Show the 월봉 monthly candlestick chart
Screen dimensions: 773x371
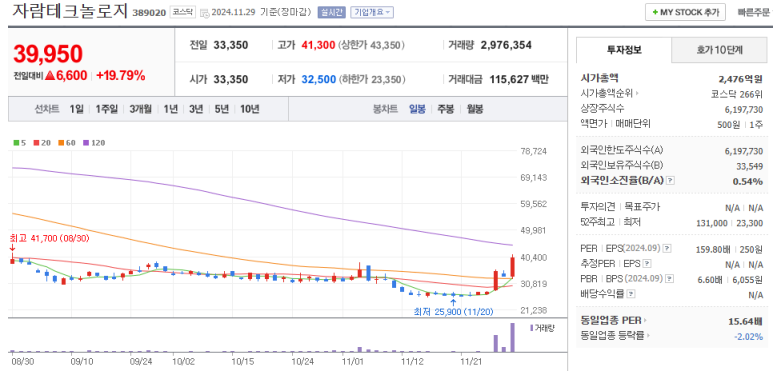click(x=474, y=109)
